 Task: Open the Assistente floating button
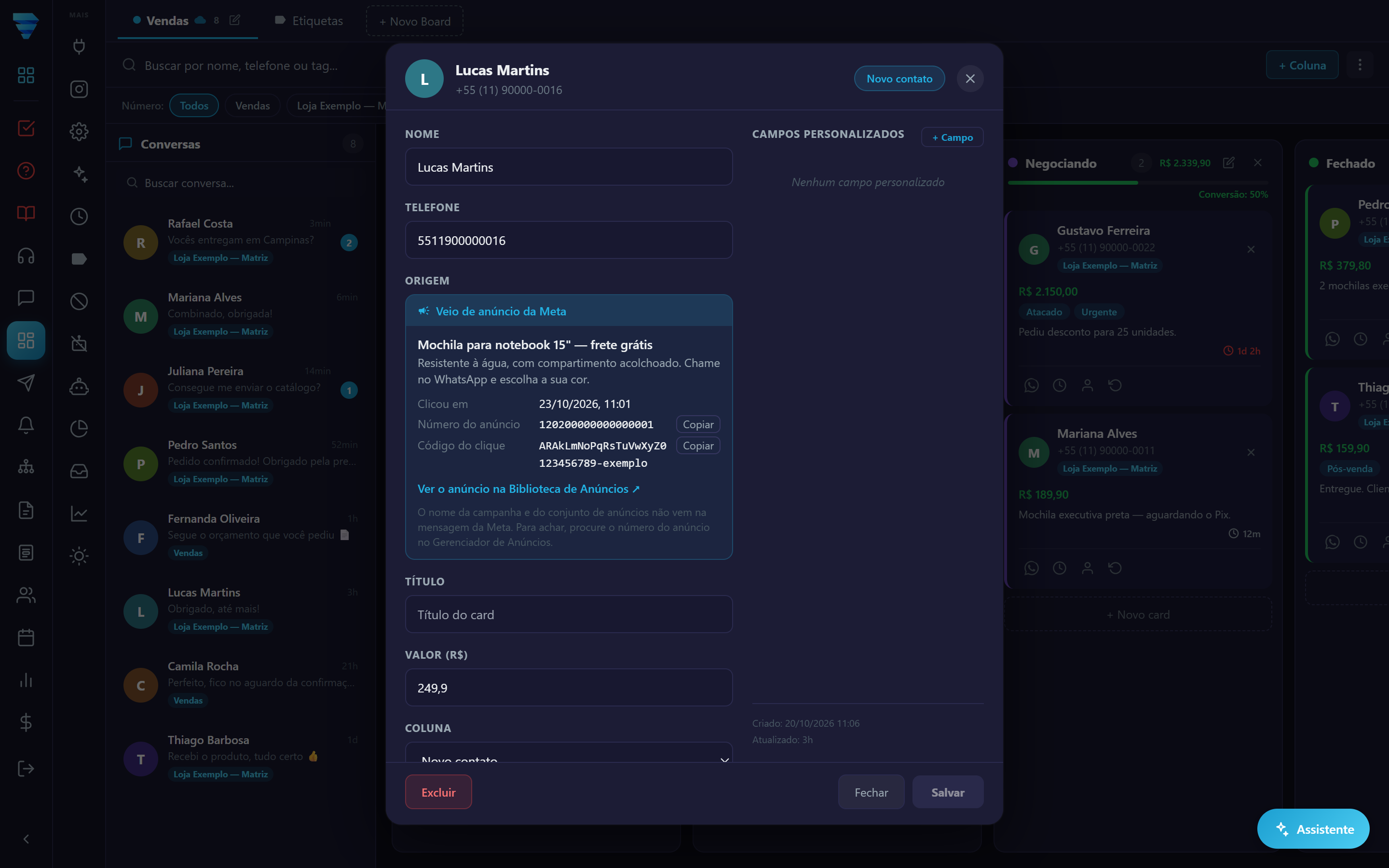[x=1313, y=829]
